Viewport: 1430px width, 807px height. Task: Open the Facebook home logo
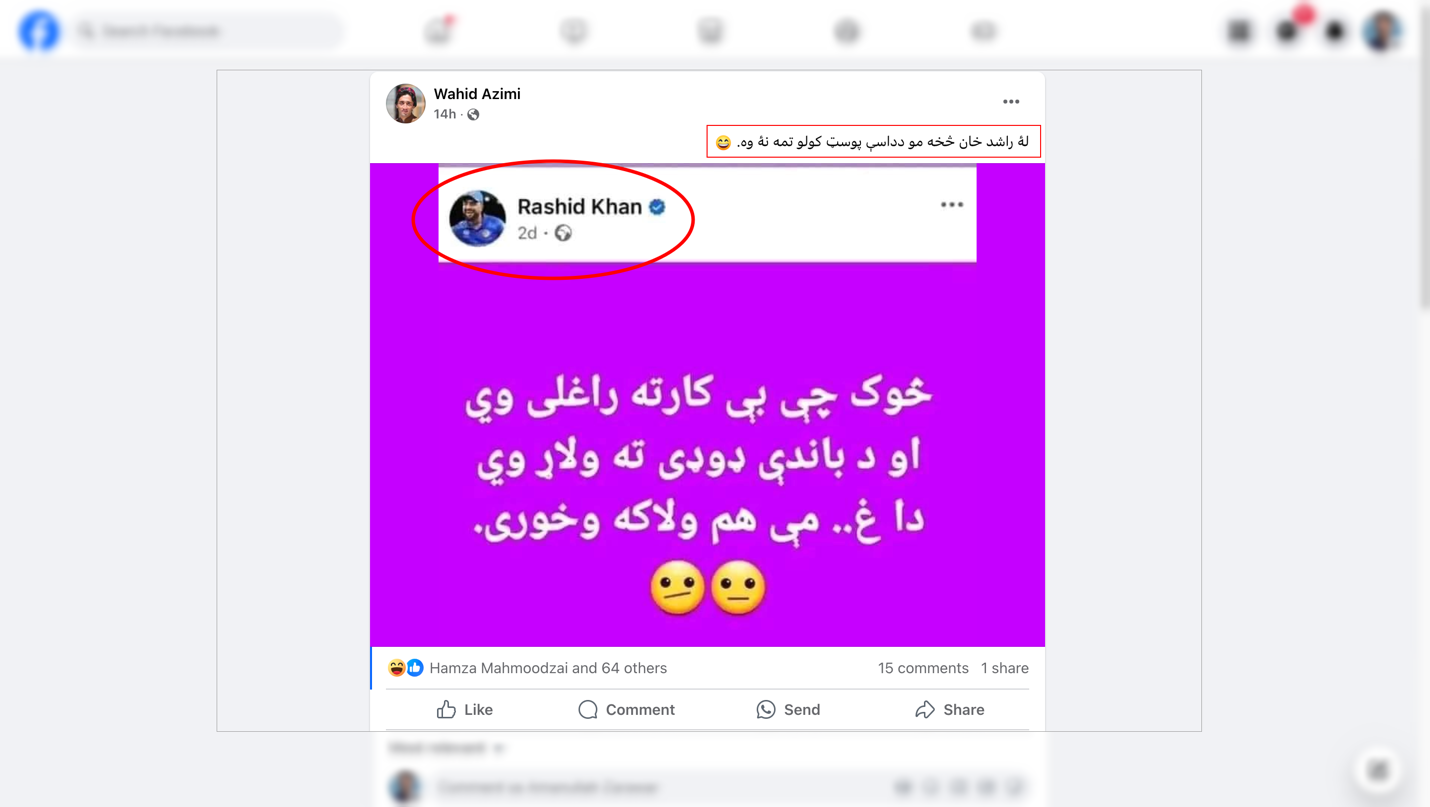pyautogui.click(x=39, y=31)
